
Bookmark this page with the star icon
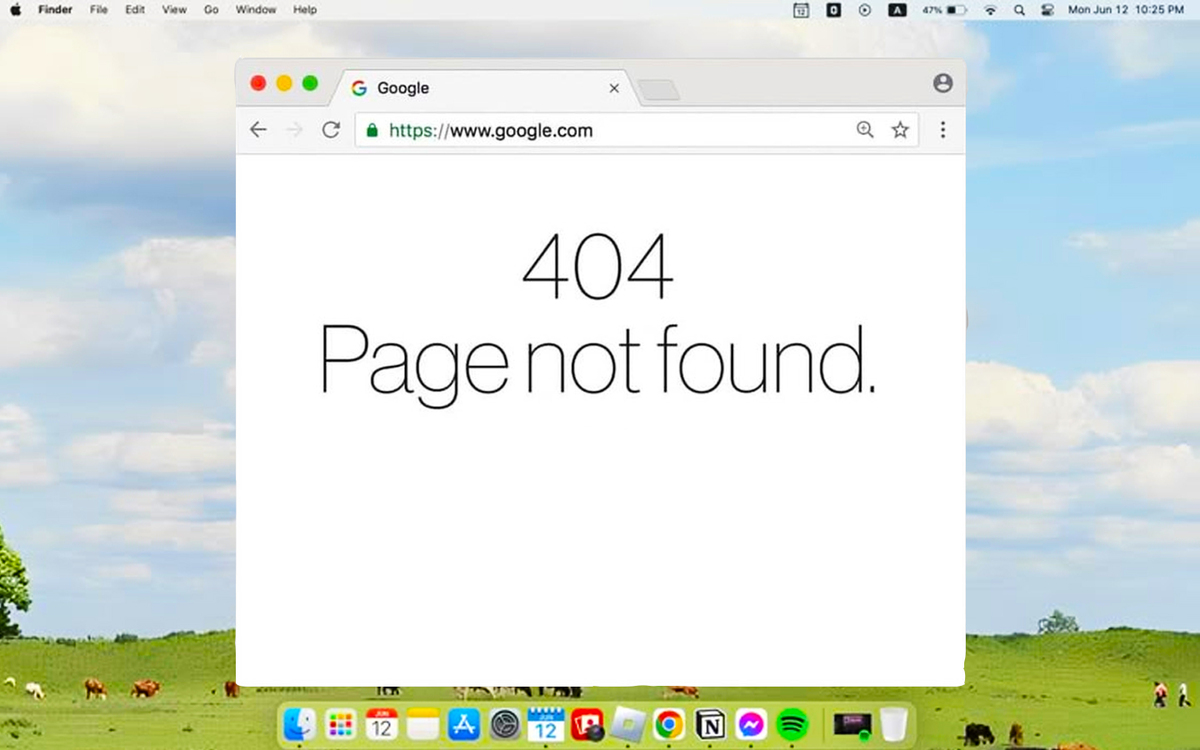(x=900, y=130)
